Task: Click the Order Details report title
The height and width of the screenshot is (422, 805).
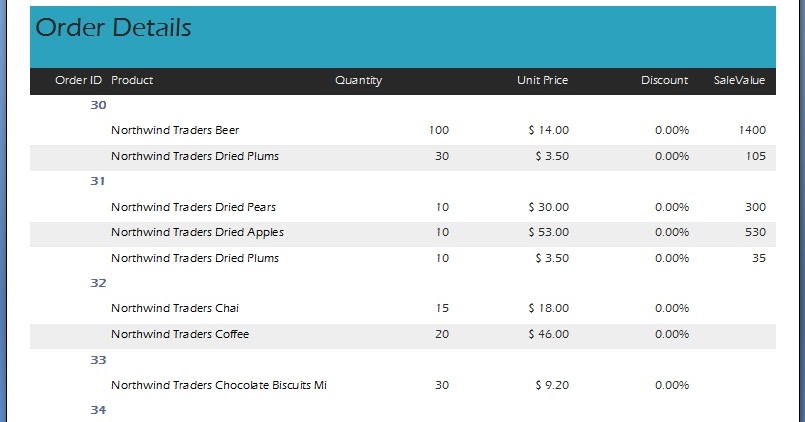Action: [113, 28]
